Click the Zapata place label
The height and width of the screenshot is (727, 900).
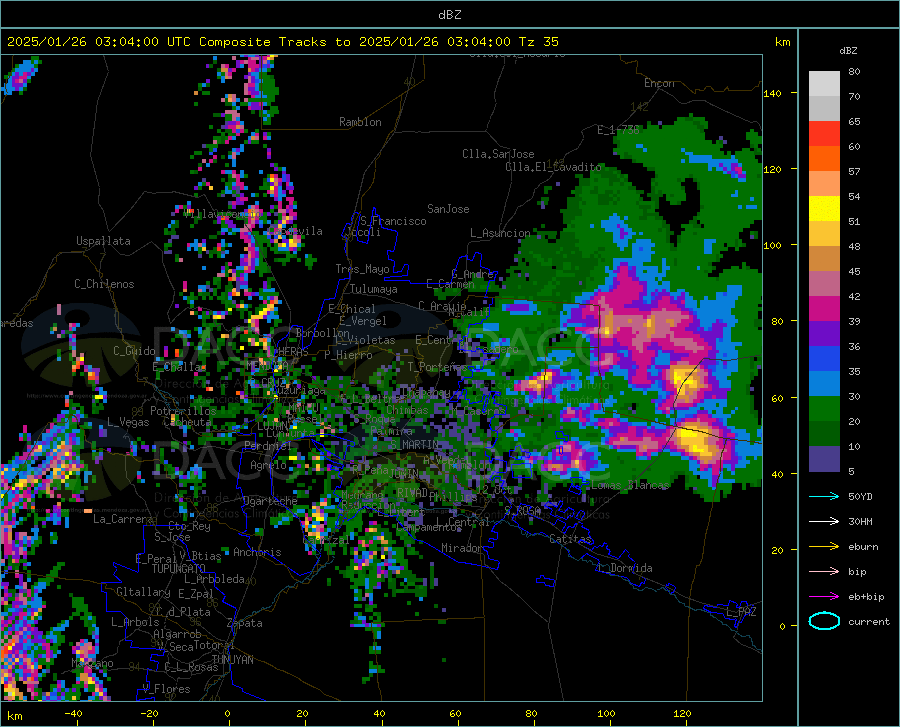tap(245, 623)
